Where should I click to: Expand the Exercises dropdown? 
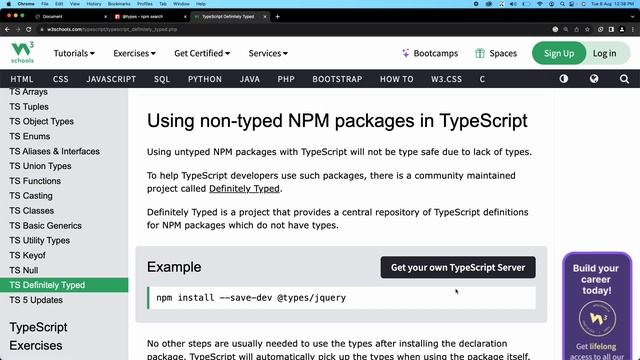(134, 53)
